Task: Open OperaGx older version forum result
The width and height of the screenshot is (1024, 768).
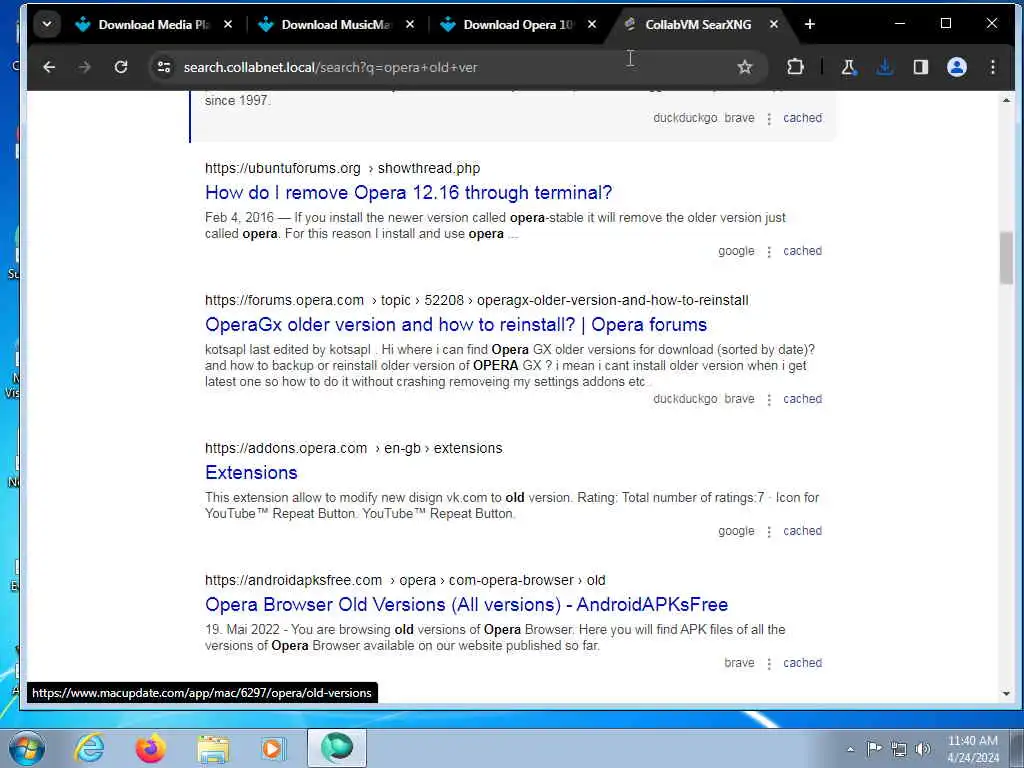Action: [x=456, y=325]
